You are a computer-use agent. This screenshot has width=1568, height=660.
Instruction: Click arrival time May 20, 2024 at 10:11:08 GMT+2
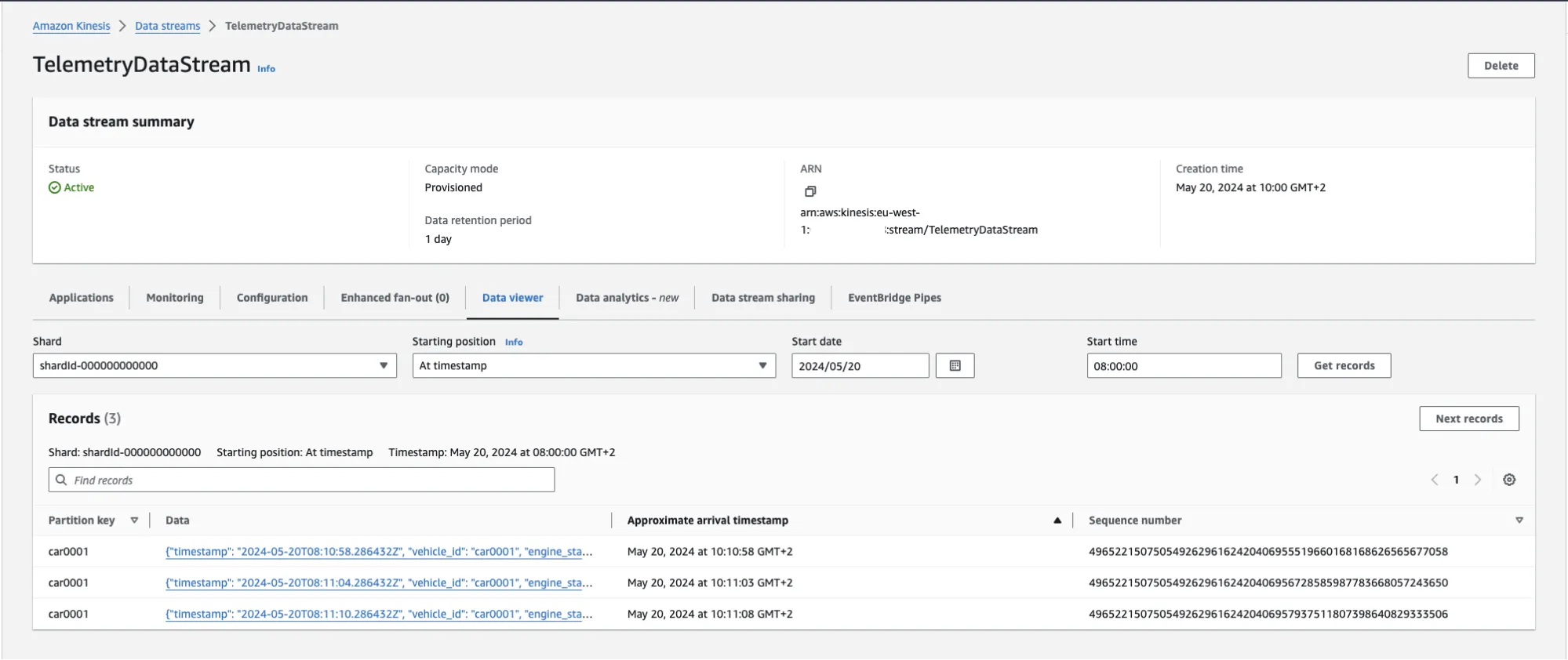click(x=710, y=615)
